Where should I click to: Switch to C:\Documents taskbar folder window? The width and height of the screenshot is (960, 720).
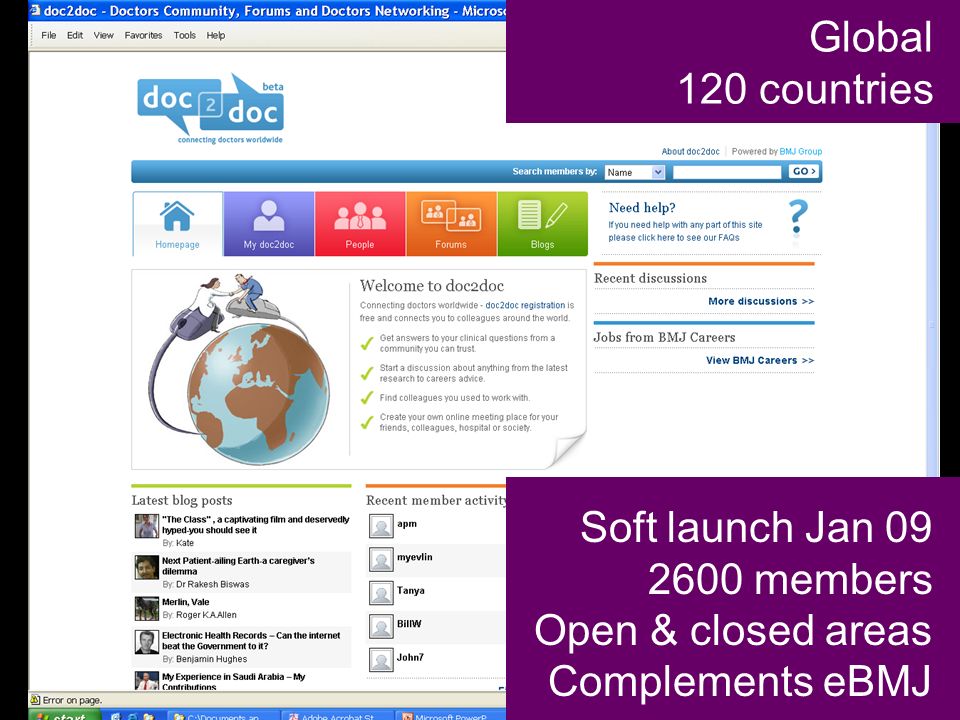coord(223,715)
